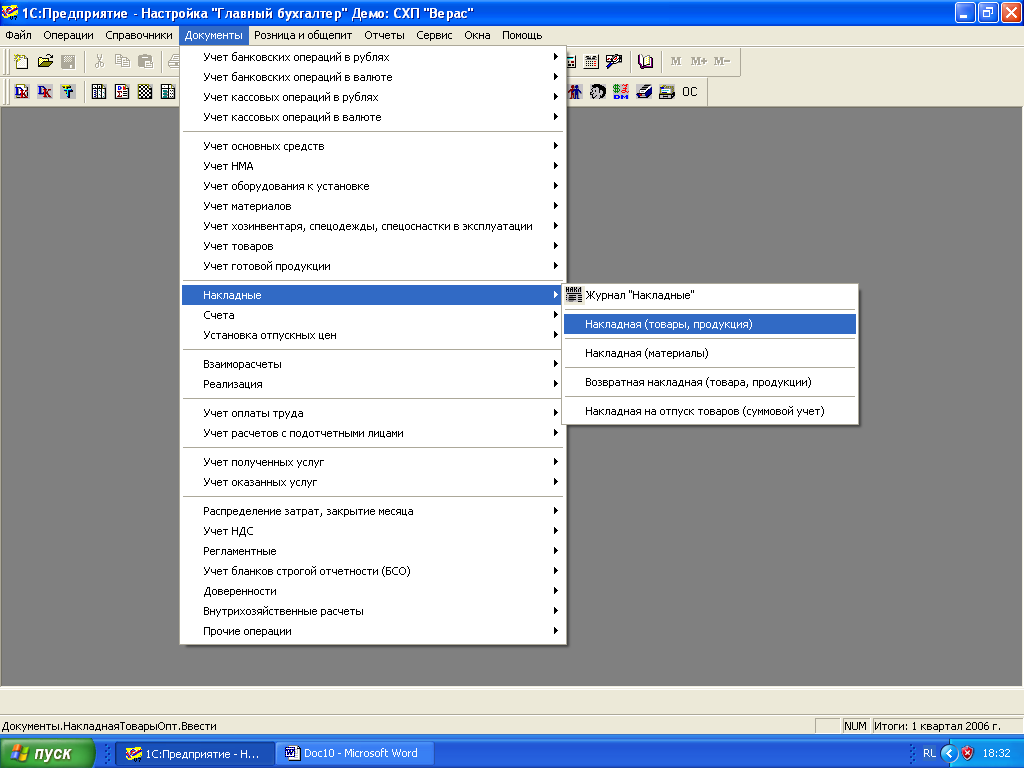Click the T-shaped accounts icon
1024x768 pixels.
click(x=68, y=91)
